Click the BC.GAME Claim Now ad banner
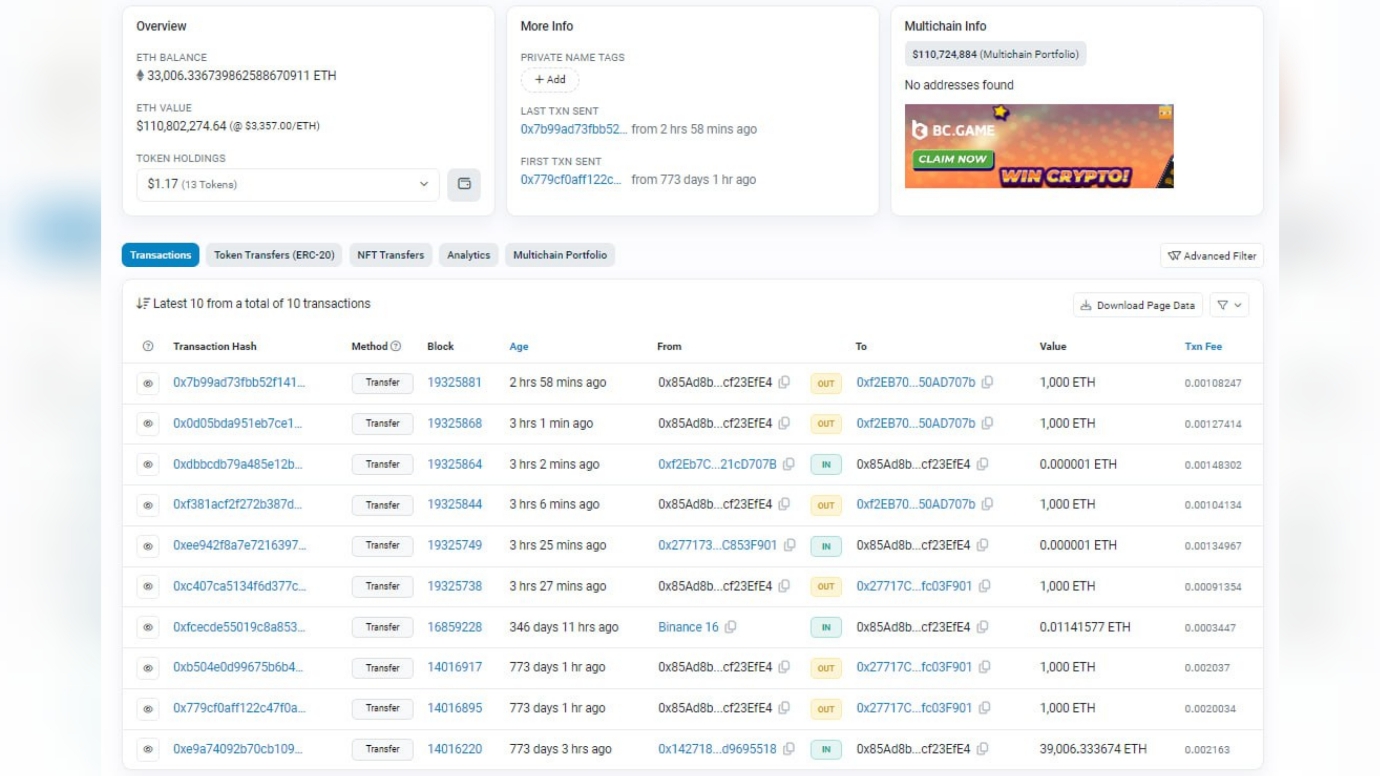1380x776 pixels. (1039, 146)
